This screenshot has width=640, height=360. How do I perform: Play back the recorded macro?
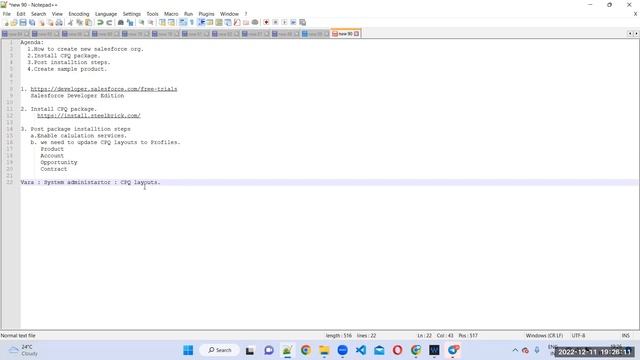point(284,22)
